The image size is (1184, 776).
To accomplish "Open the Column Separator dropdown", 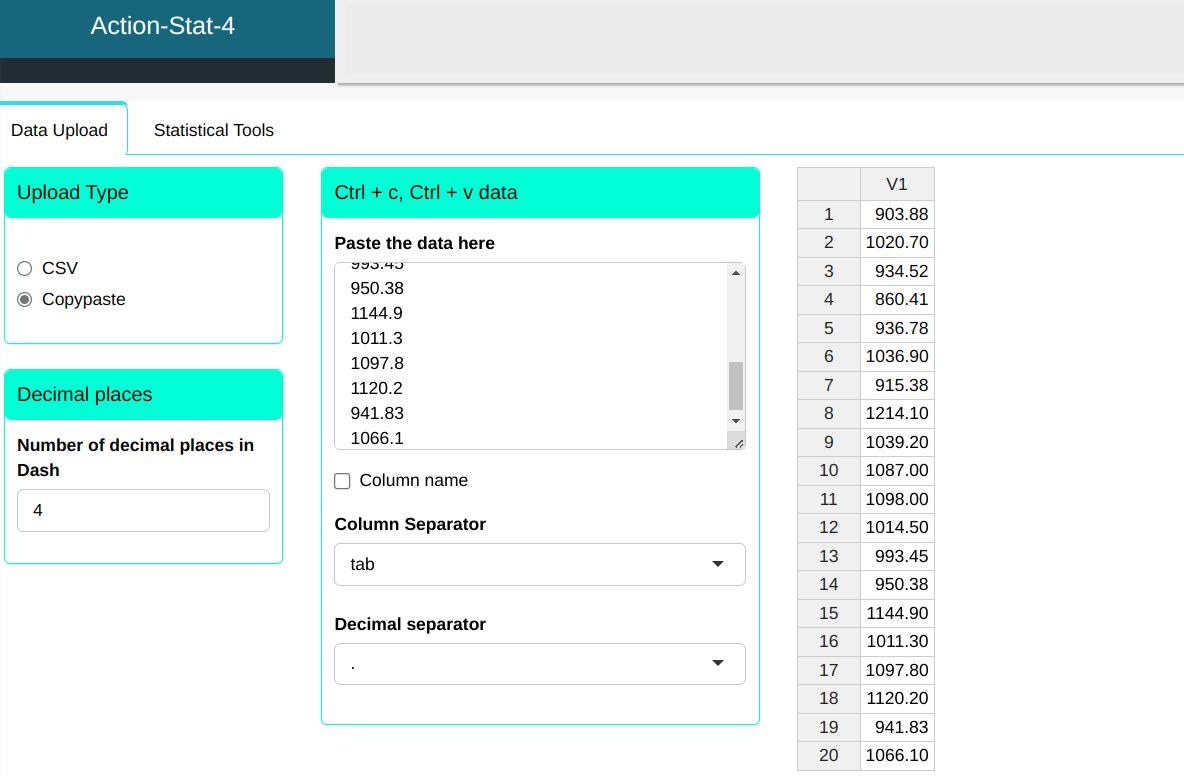I will tap(539, 564).
